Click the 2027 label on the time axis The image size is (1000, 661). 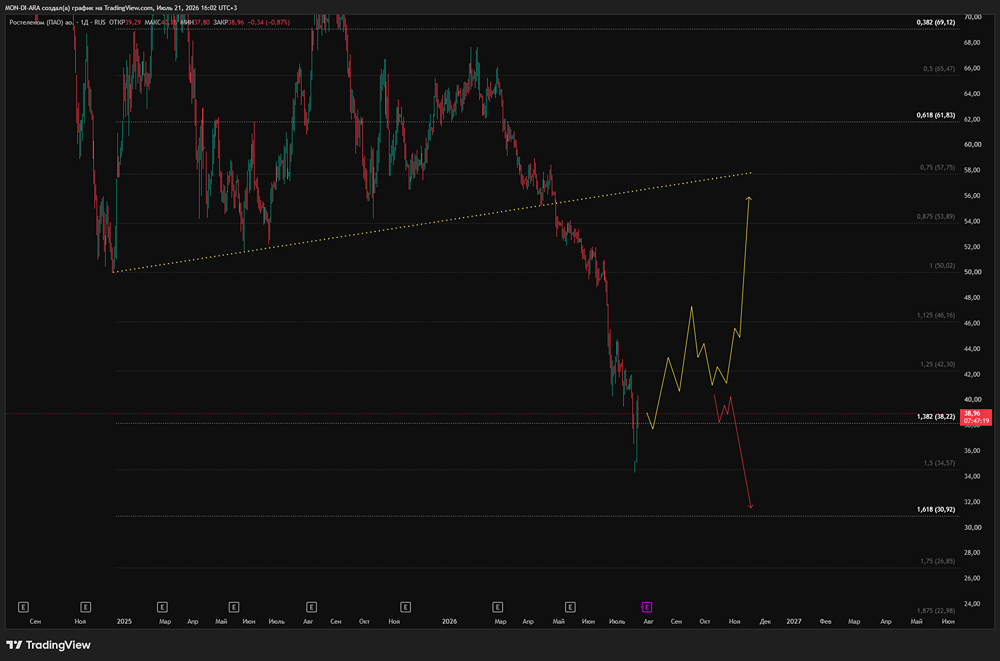[x=794, y=621]
